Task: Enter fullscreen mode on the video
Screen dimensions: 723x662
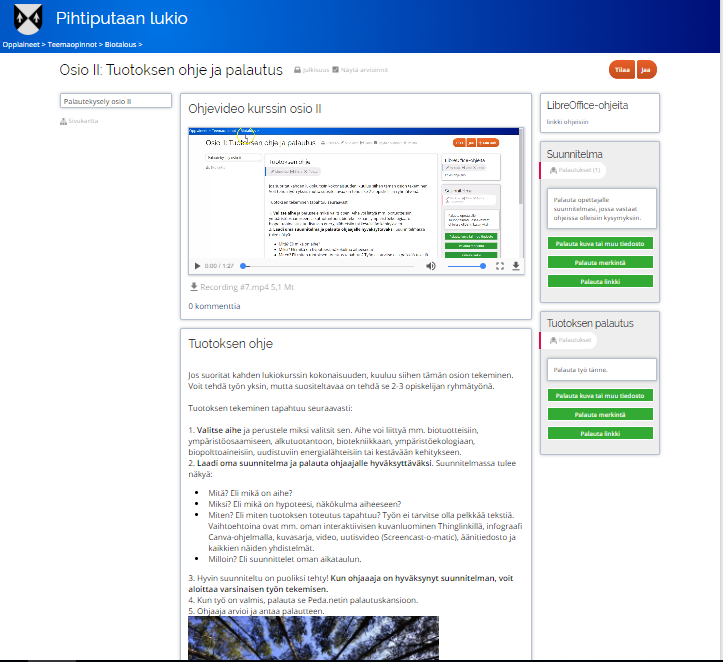Action: coord(500,266)
